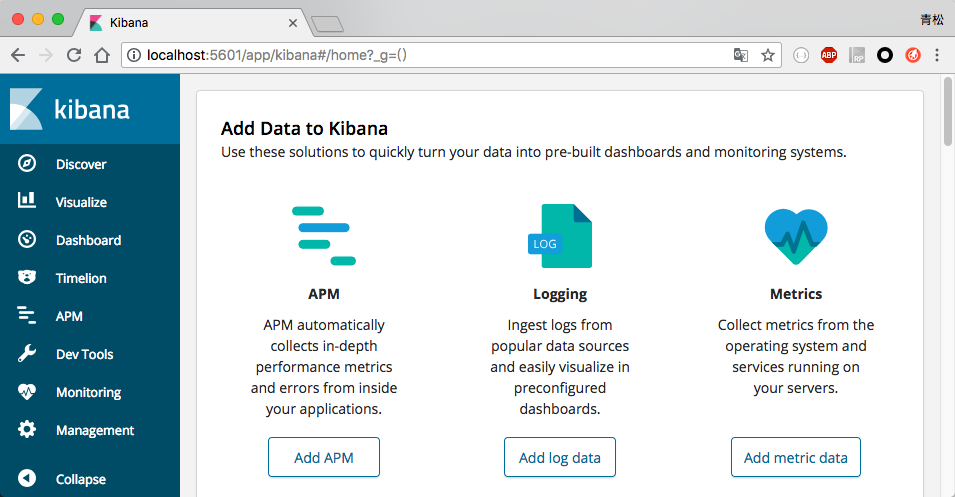This screenshot has height=497, width=955.
Task: Open the Visualize bar chart icon
Action: coord(27,200)
